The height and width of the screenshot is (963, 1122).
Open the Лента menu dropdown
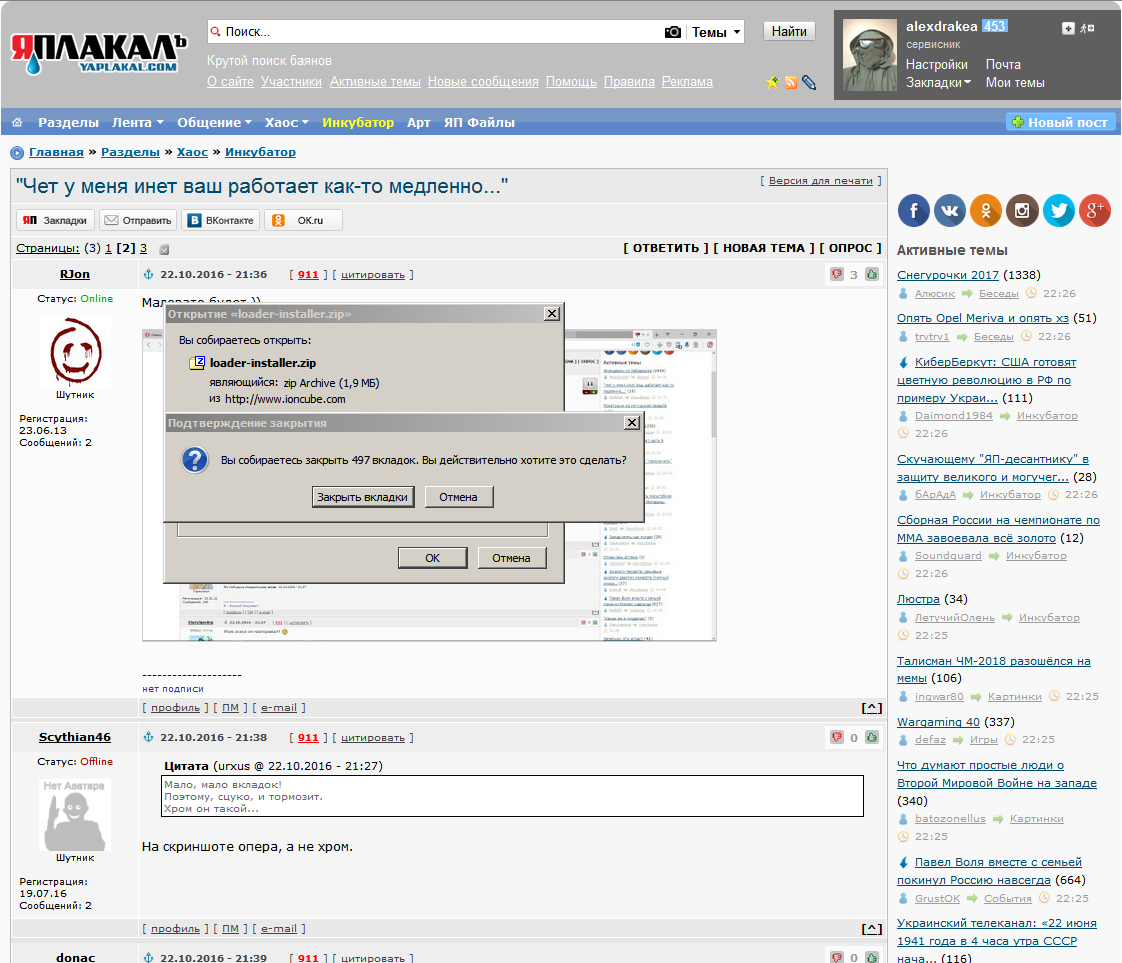(138, 122)
